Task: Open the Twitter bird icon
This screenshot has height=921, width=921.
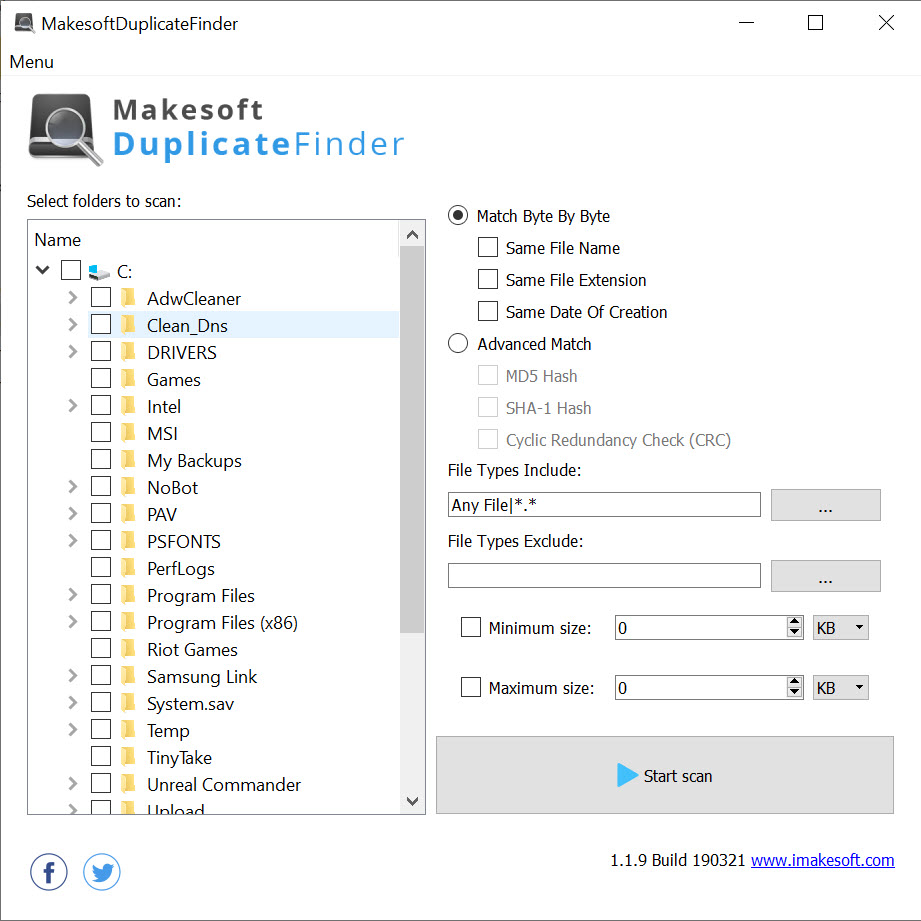Action: [102, 872]
